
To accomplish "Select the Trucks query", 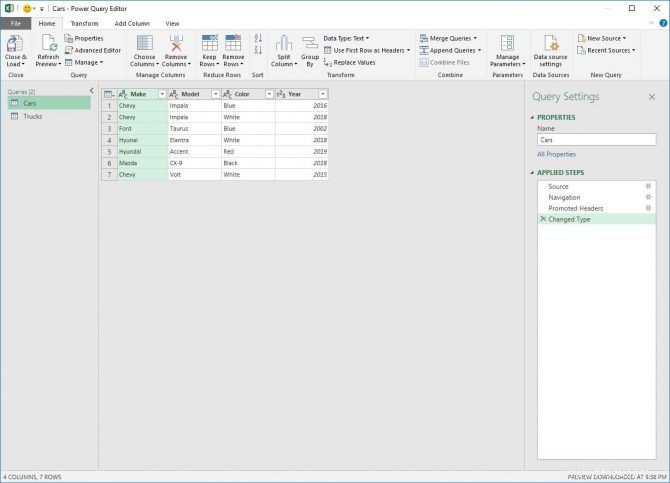I will (49, 116).
